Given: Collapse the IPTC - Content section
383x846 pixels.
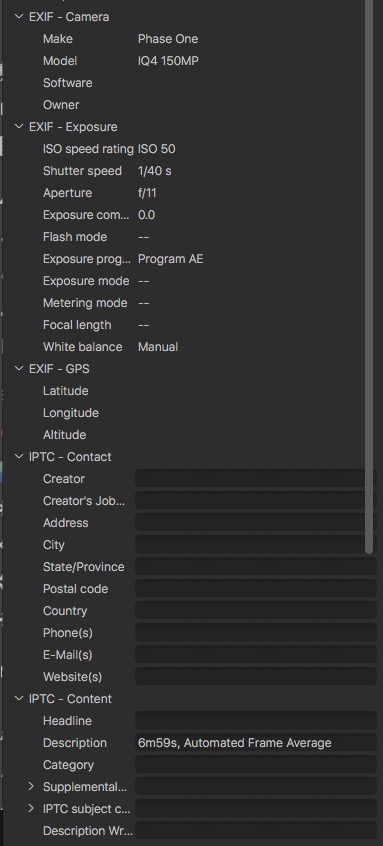Looking at the screenshot, I should coord(19,699).
